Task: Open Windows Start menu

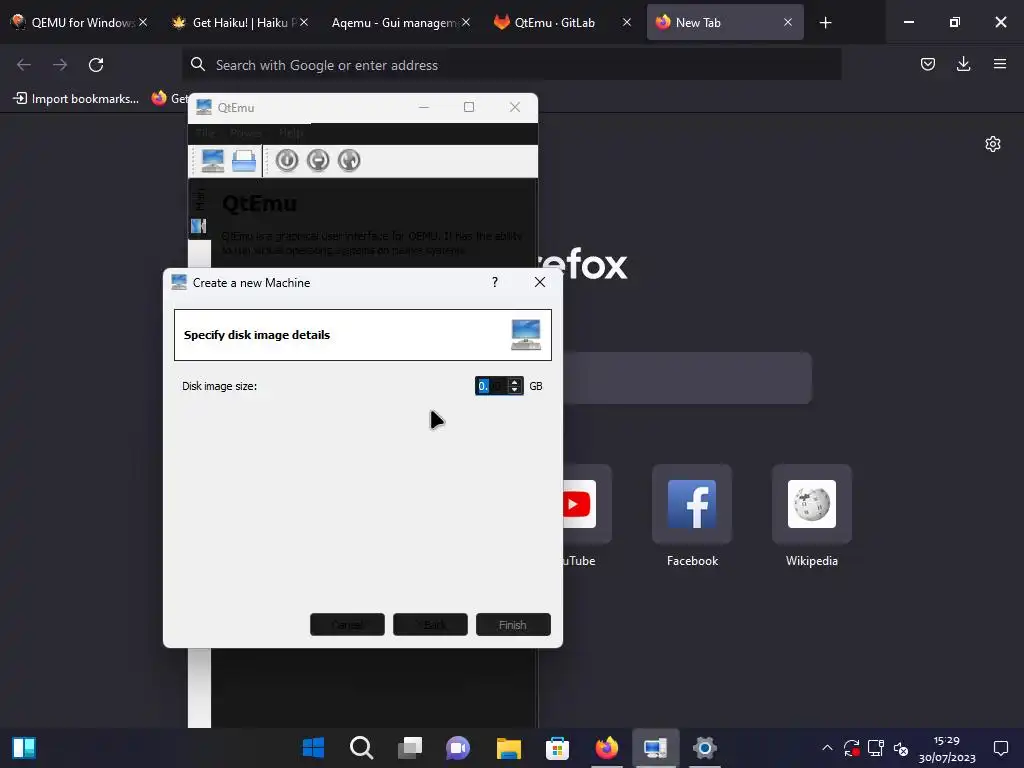Action: (x=313, y=747)
